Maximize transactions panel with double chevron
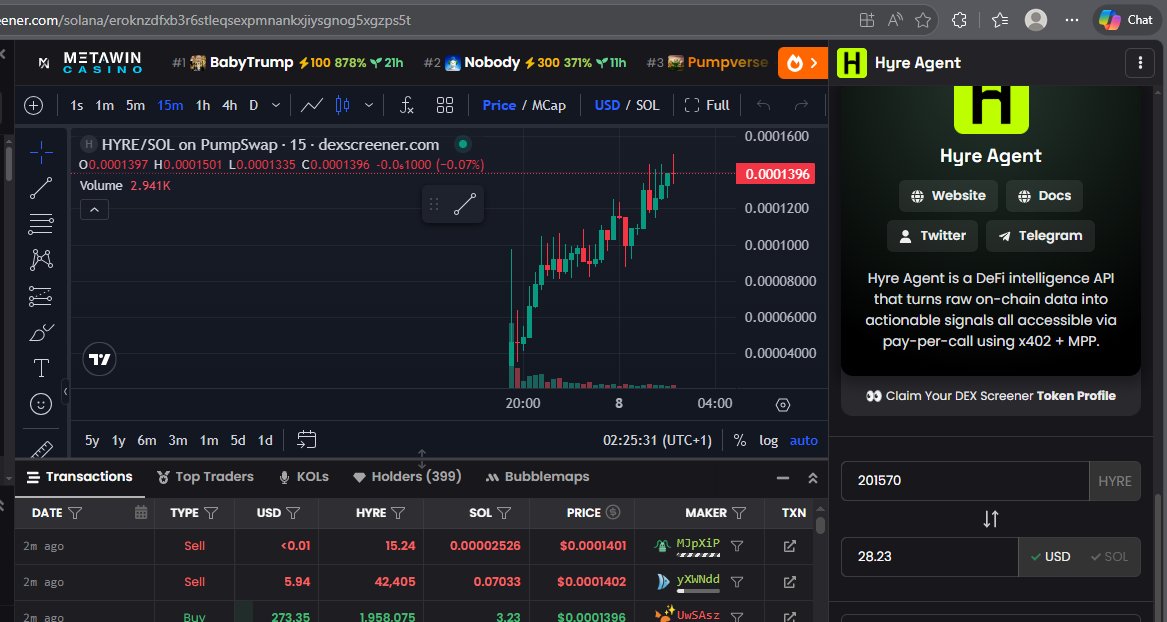Viewport: 1167px width, 622px height. click(x=813, y=478)
